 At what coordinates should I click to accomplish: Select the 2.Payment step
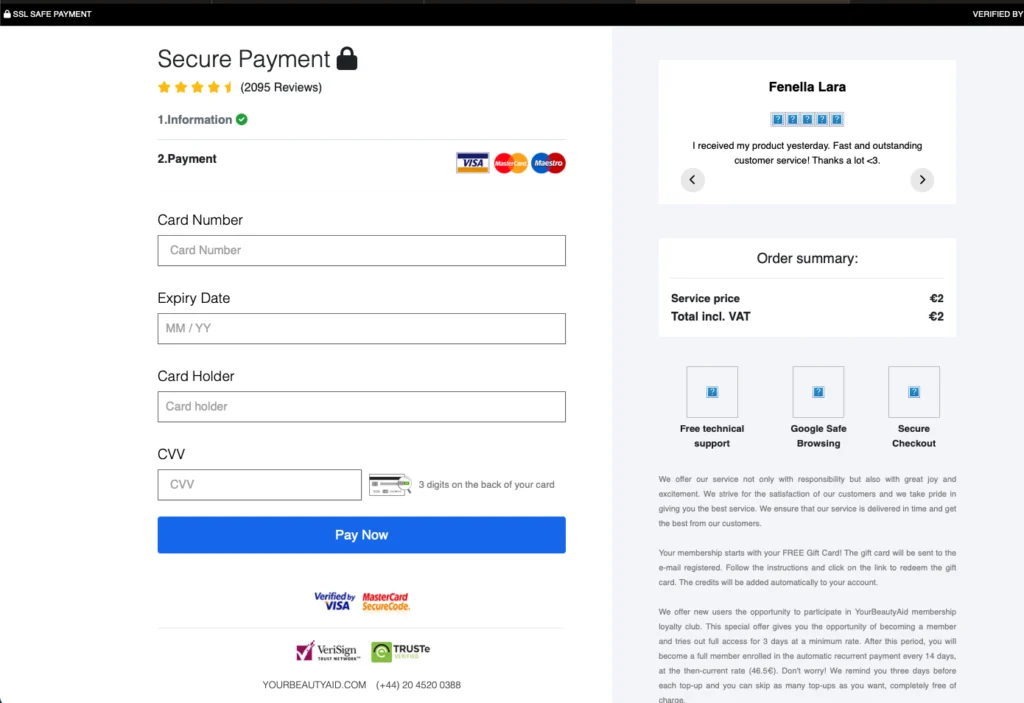click(187, 159)
